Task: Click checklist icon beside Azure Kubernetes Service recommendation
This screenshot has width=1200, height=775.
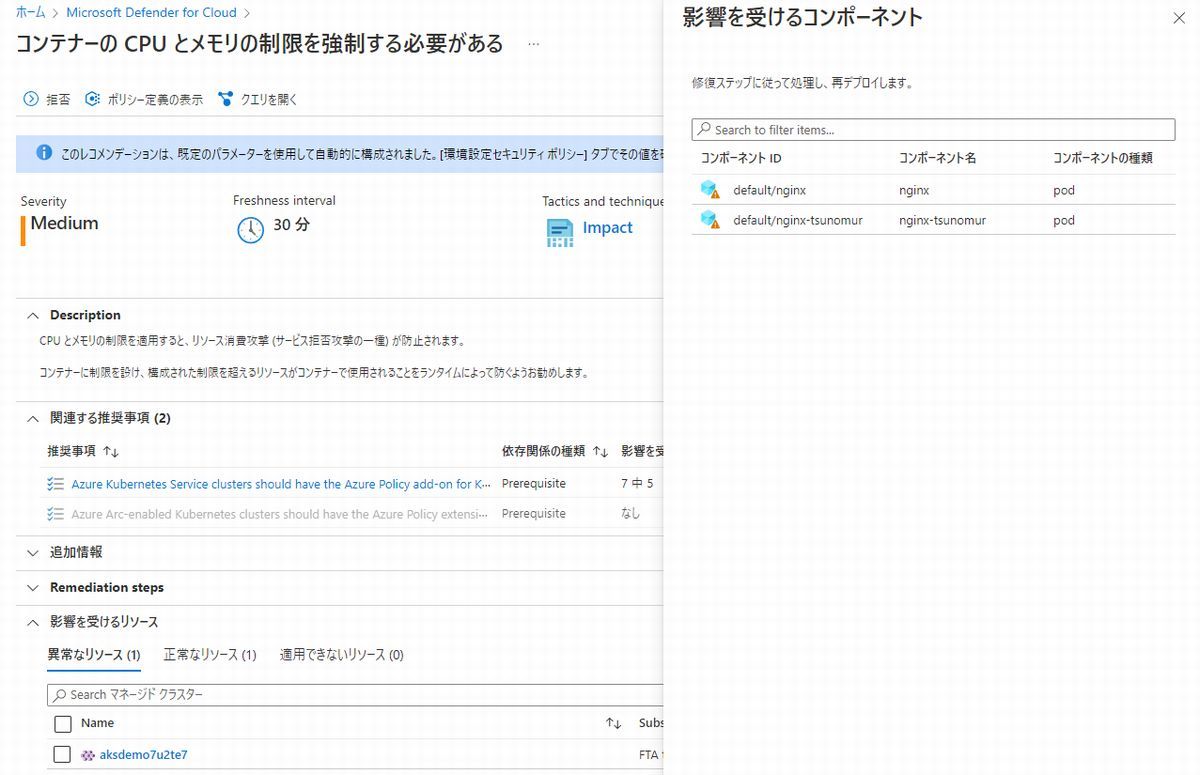Action: [55, 484]
